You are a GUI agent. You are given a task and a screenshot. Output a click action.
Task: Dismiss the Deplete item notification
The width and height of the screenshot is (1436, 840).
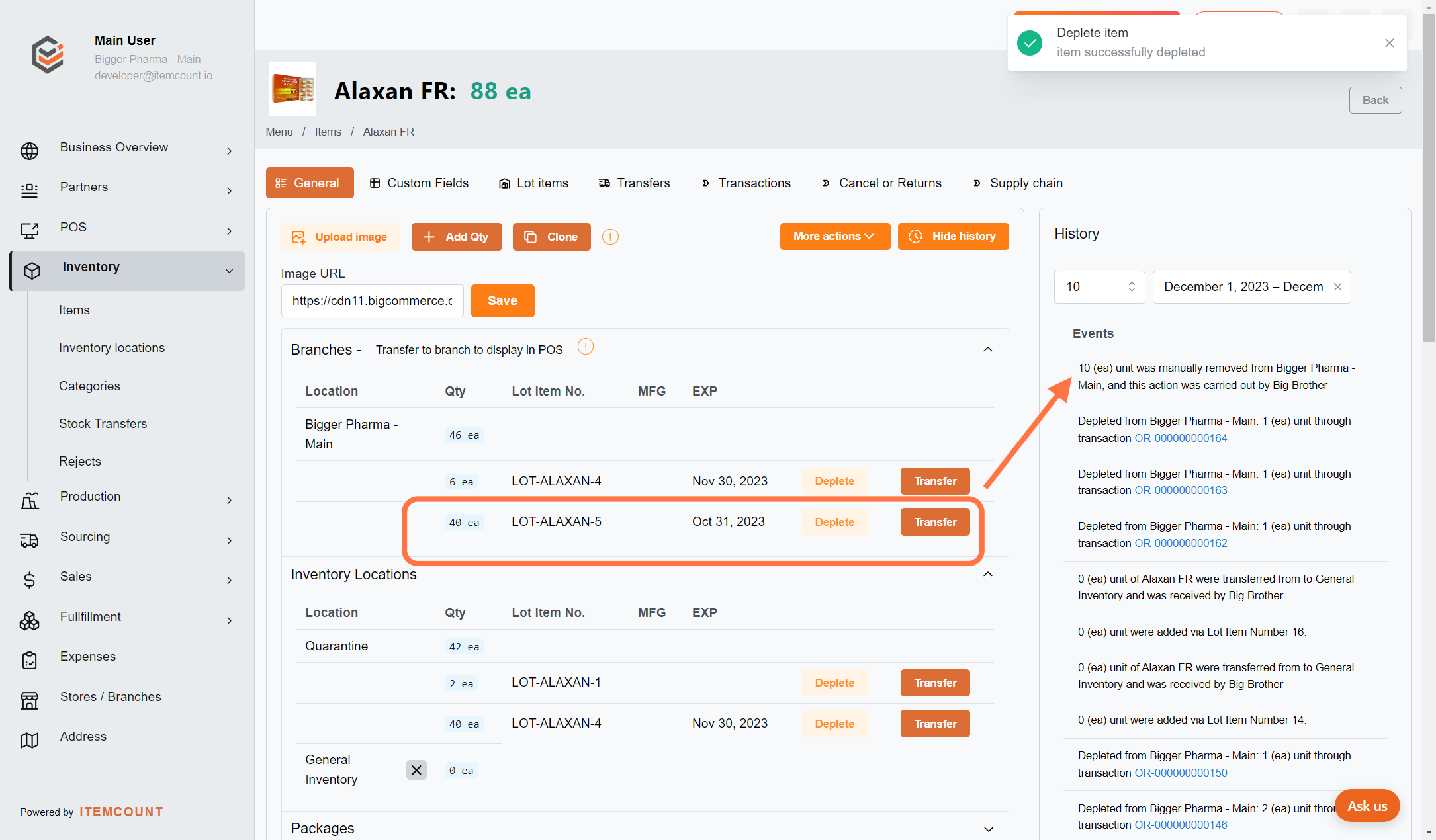coord(1390,43)
